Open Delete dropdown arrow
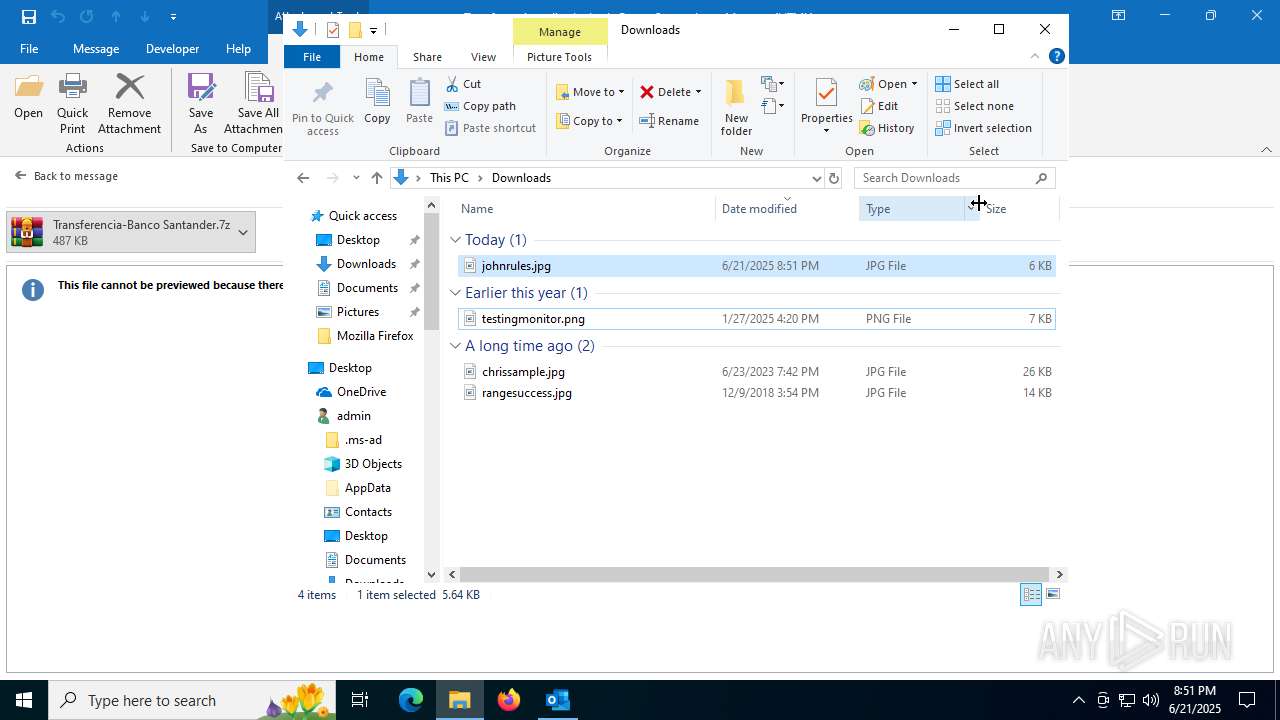Viewport: 1280px width, 720px height. tap(698, 92)
